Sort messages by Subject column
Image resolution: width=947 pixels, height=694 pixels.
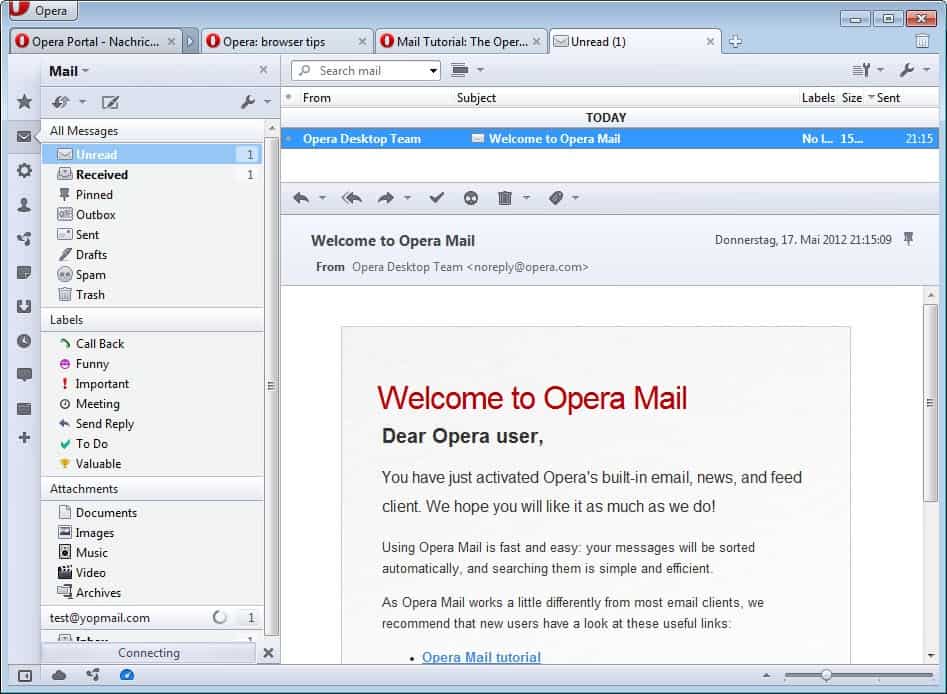pos(476,98)
